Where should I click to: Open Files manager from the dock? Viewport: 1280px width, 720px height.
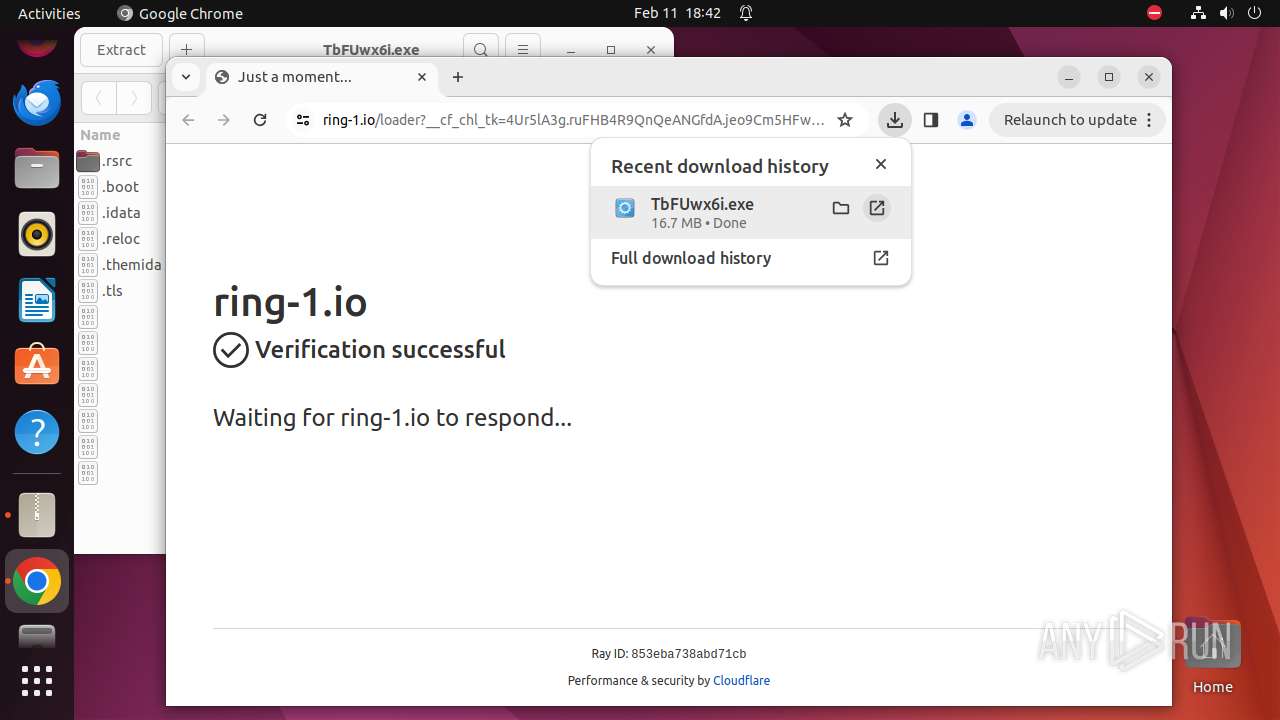[x=37, y=168]
